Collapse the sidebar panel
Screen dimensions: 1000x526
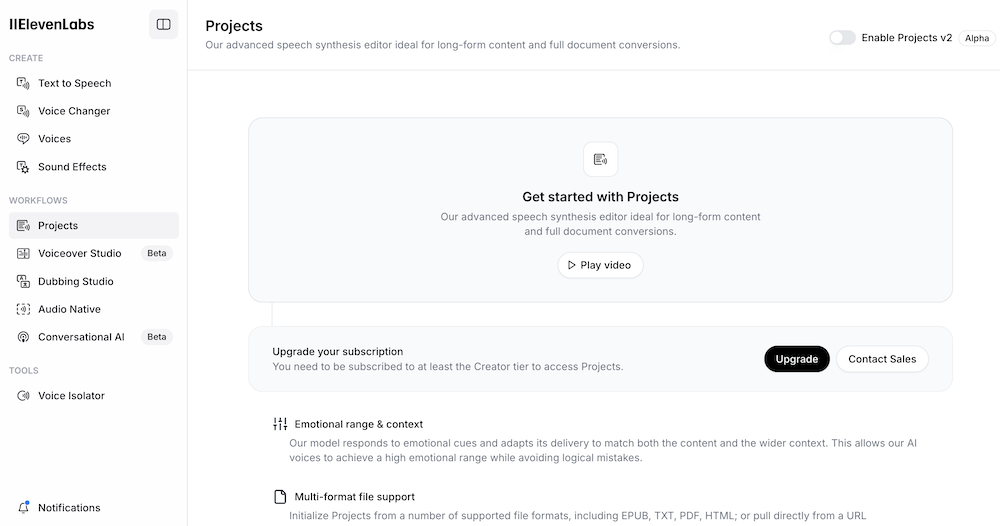click(163, 24)
